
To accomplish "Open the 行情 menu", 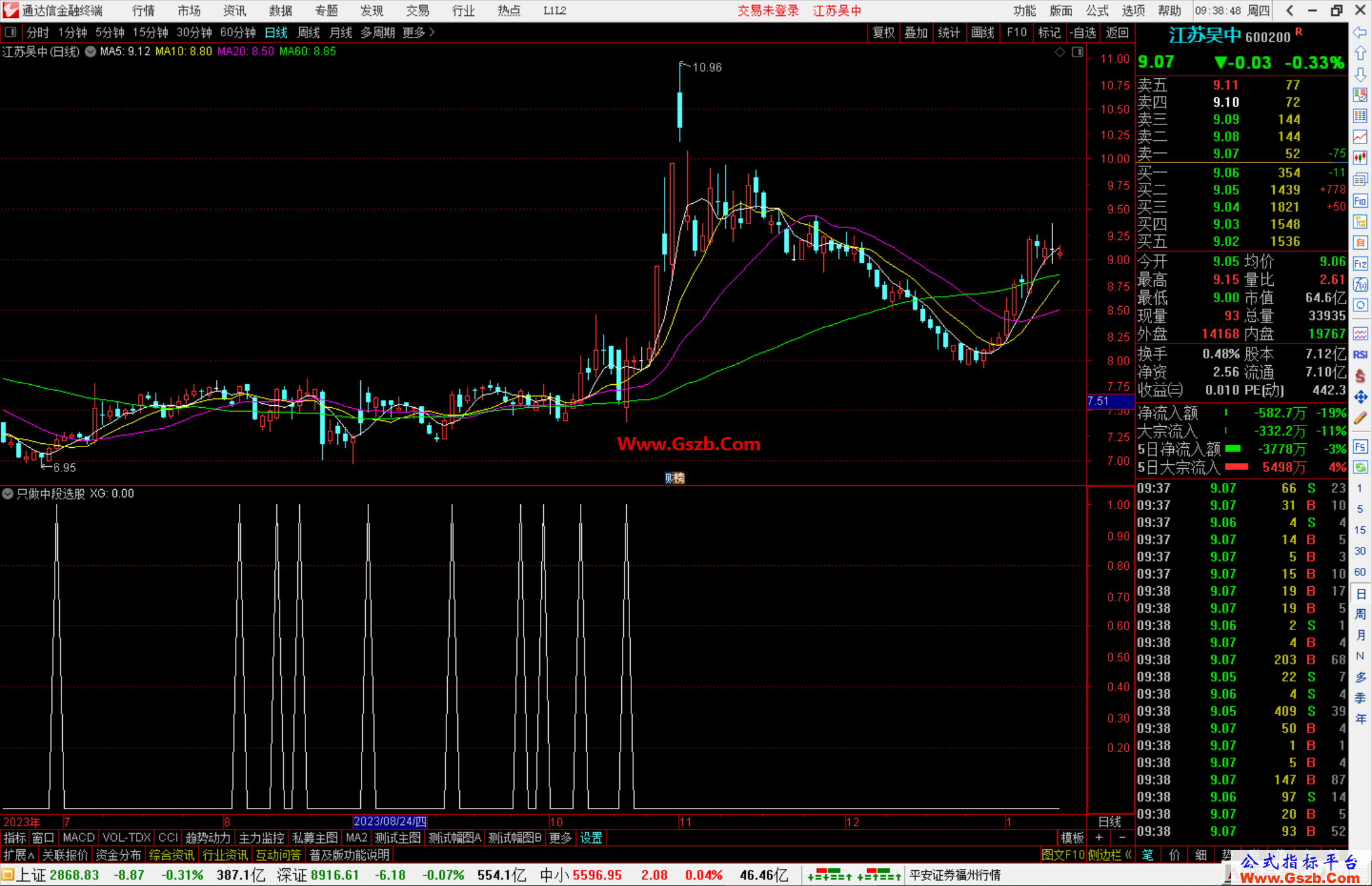I will 144,11.
